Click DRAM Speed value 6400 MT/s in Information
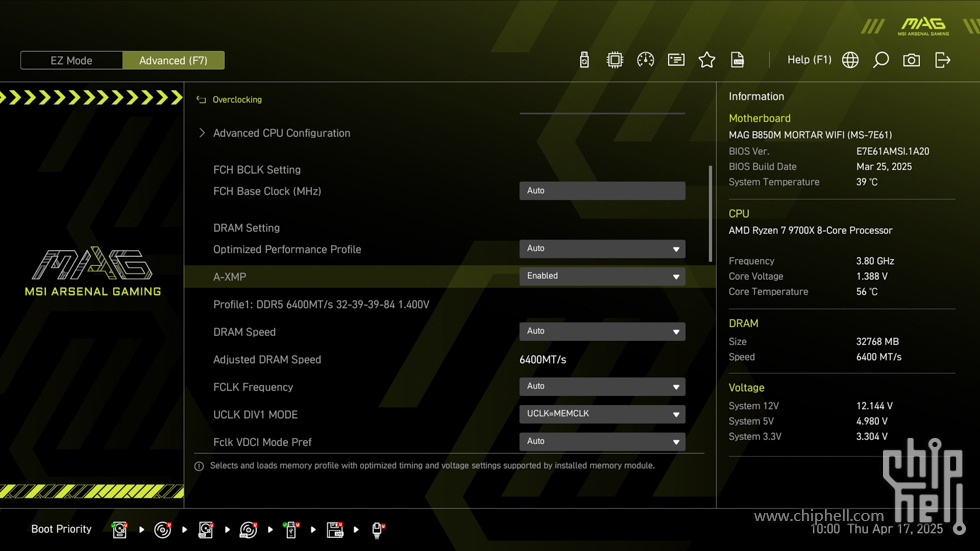This screenshot has width=980, height=551. (x=879, y=357)
